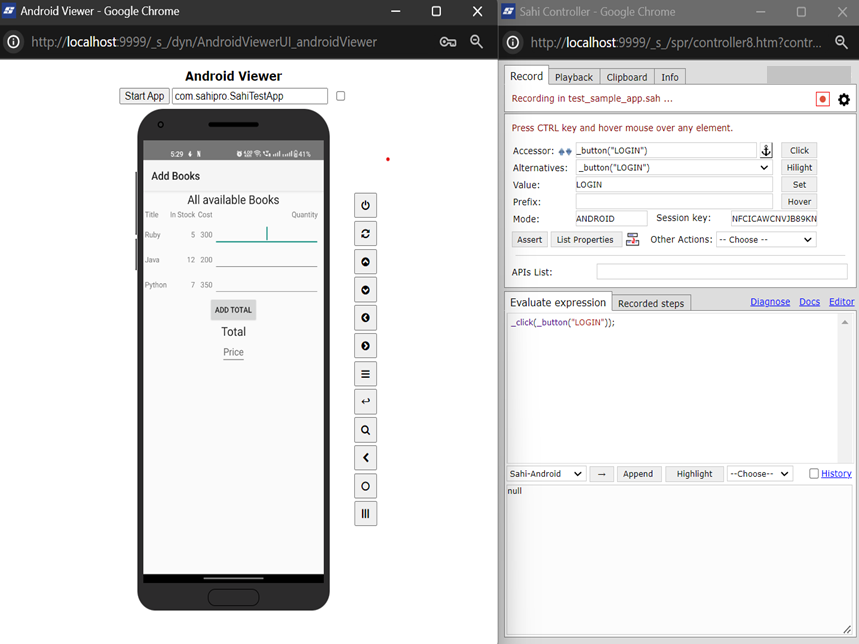Switch to the Playback tab
The width and height of the screenshot is (859, 644).
(x=574, y=77)
